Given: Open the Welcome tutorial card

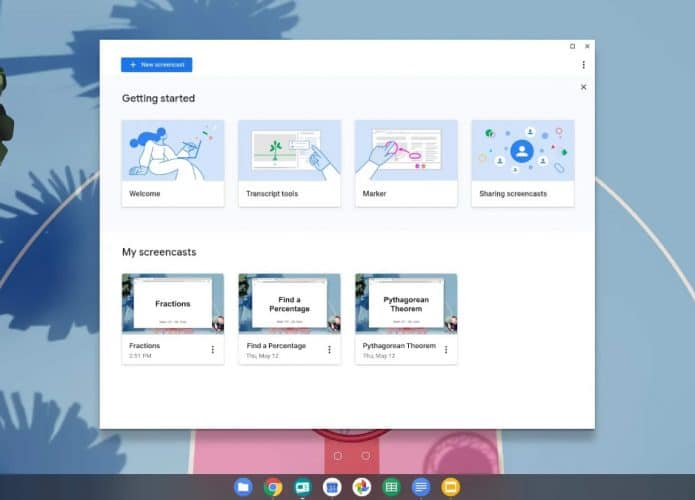Looking at the screenshot, I should [x=173, y=163].
